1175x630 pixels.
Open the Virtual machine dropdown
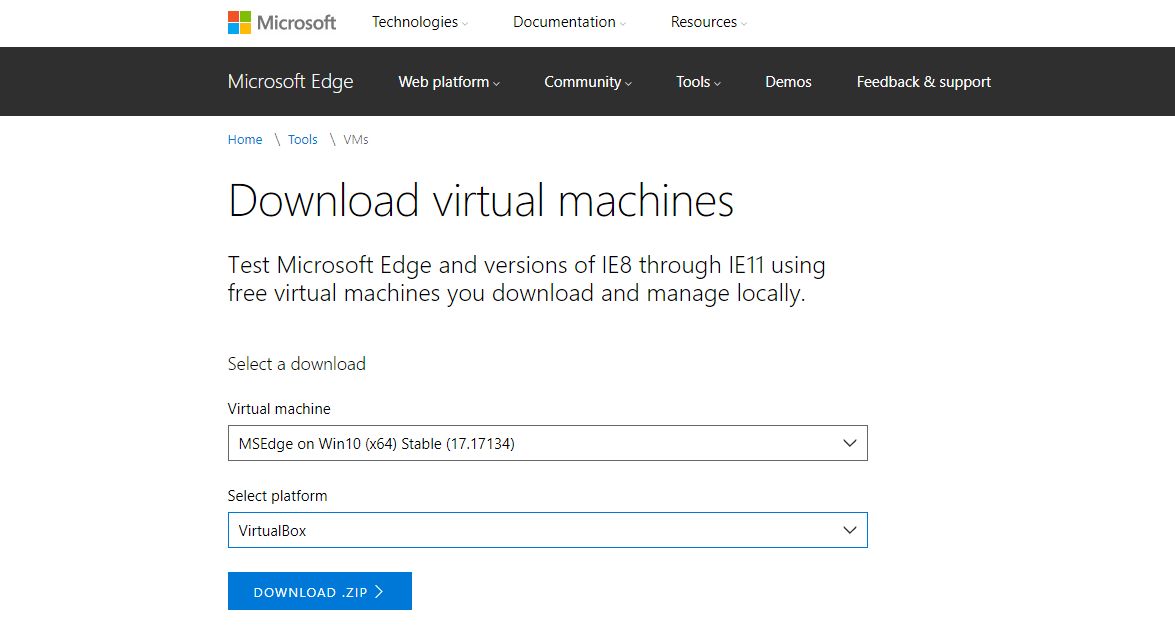[548, 443]
